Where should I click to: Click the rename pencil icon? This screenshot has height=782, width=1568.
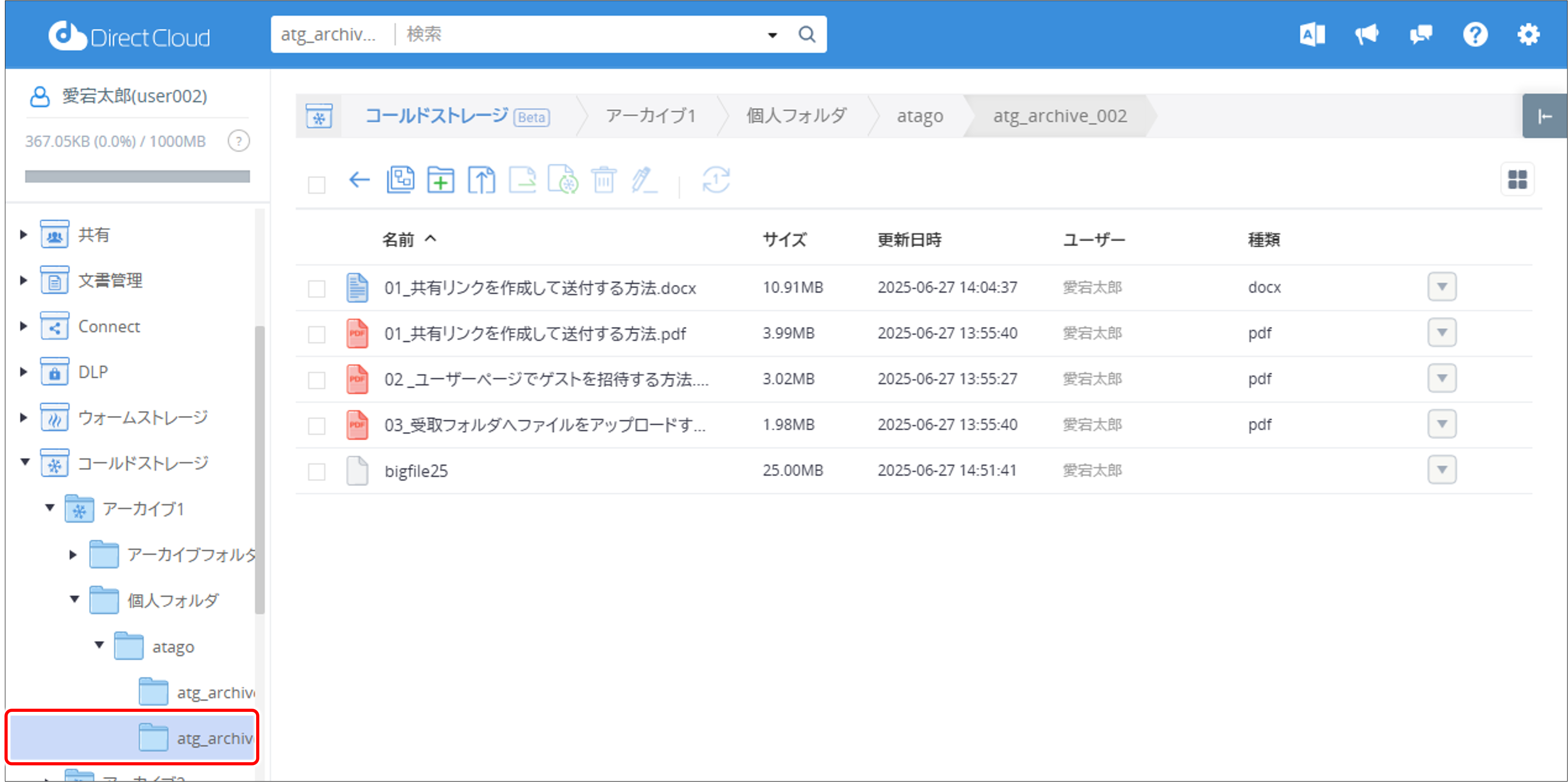644,180
